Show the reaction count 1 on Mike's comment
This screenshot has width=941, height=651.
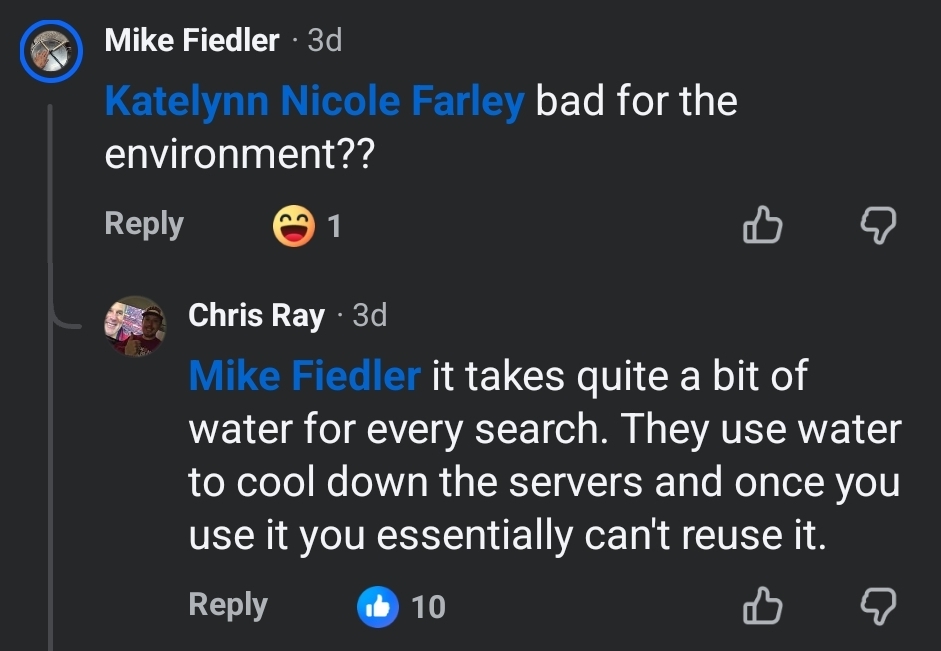pyautogui.click(x=335, y=228)
